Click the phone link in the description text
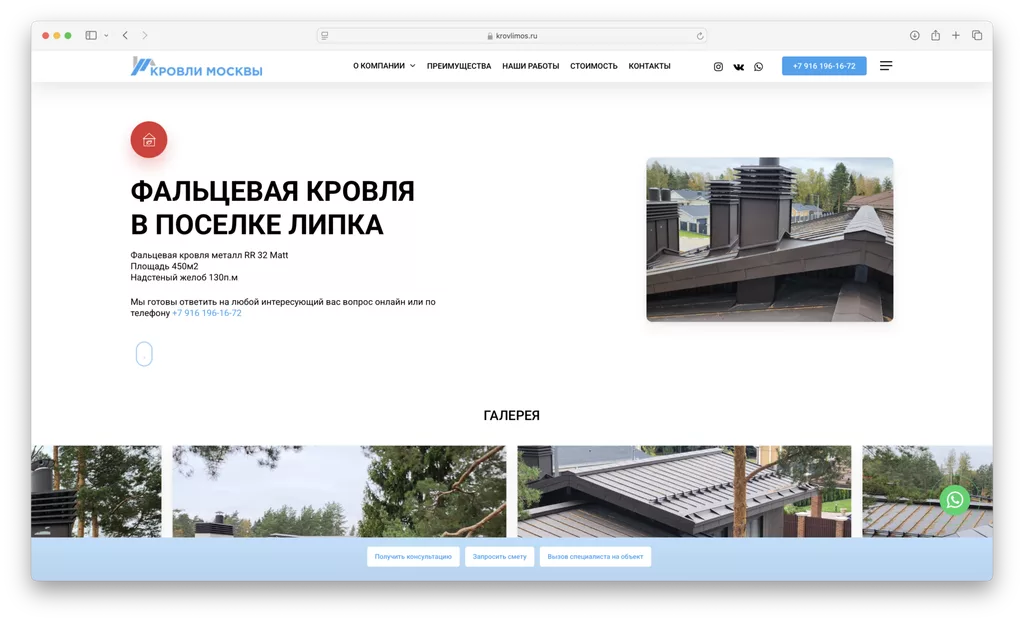The height and width of the screenshot is (622, 1024). pyautogui.click(x=206, y=313)
